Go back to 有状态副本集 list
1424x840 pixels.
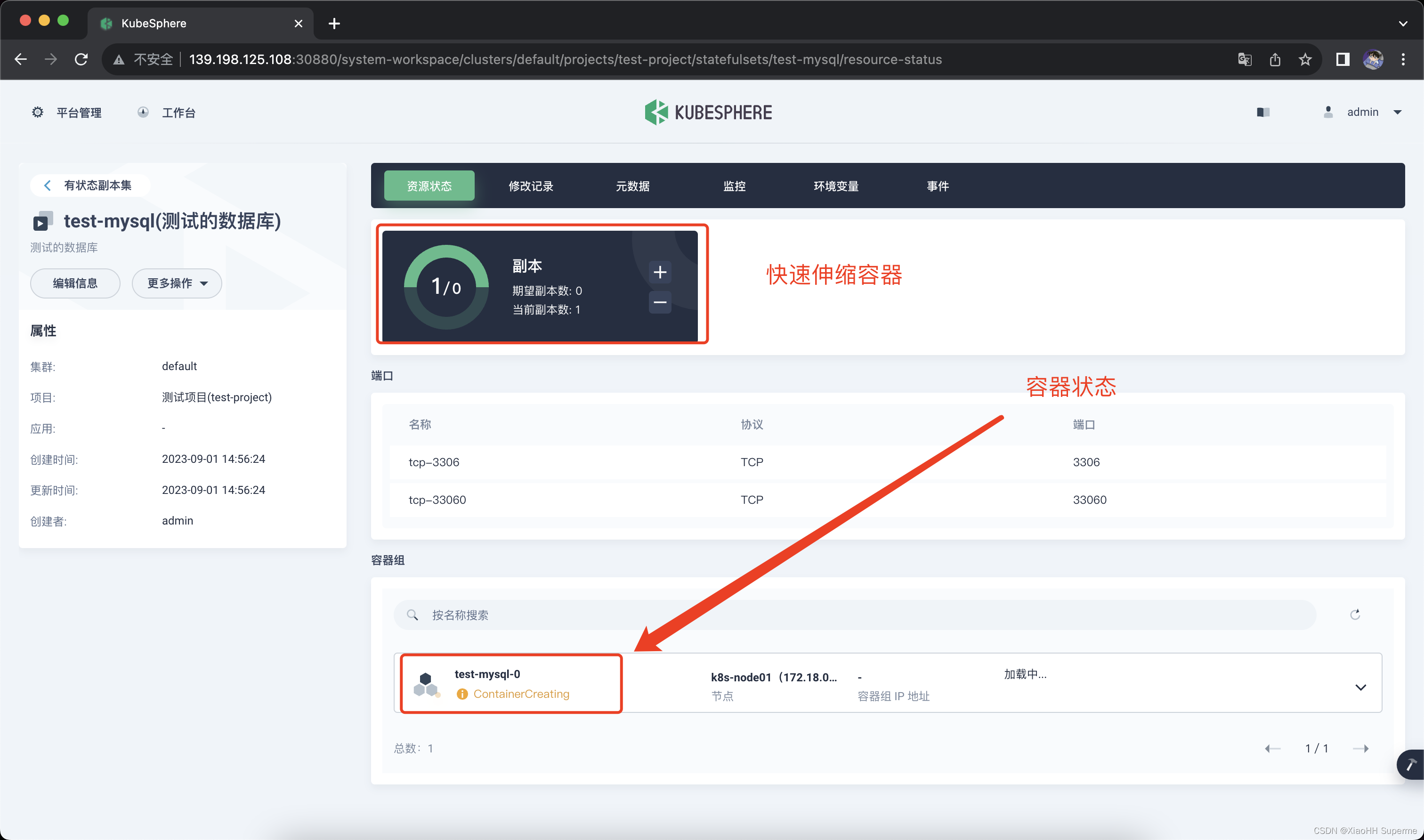pos(89,185)
